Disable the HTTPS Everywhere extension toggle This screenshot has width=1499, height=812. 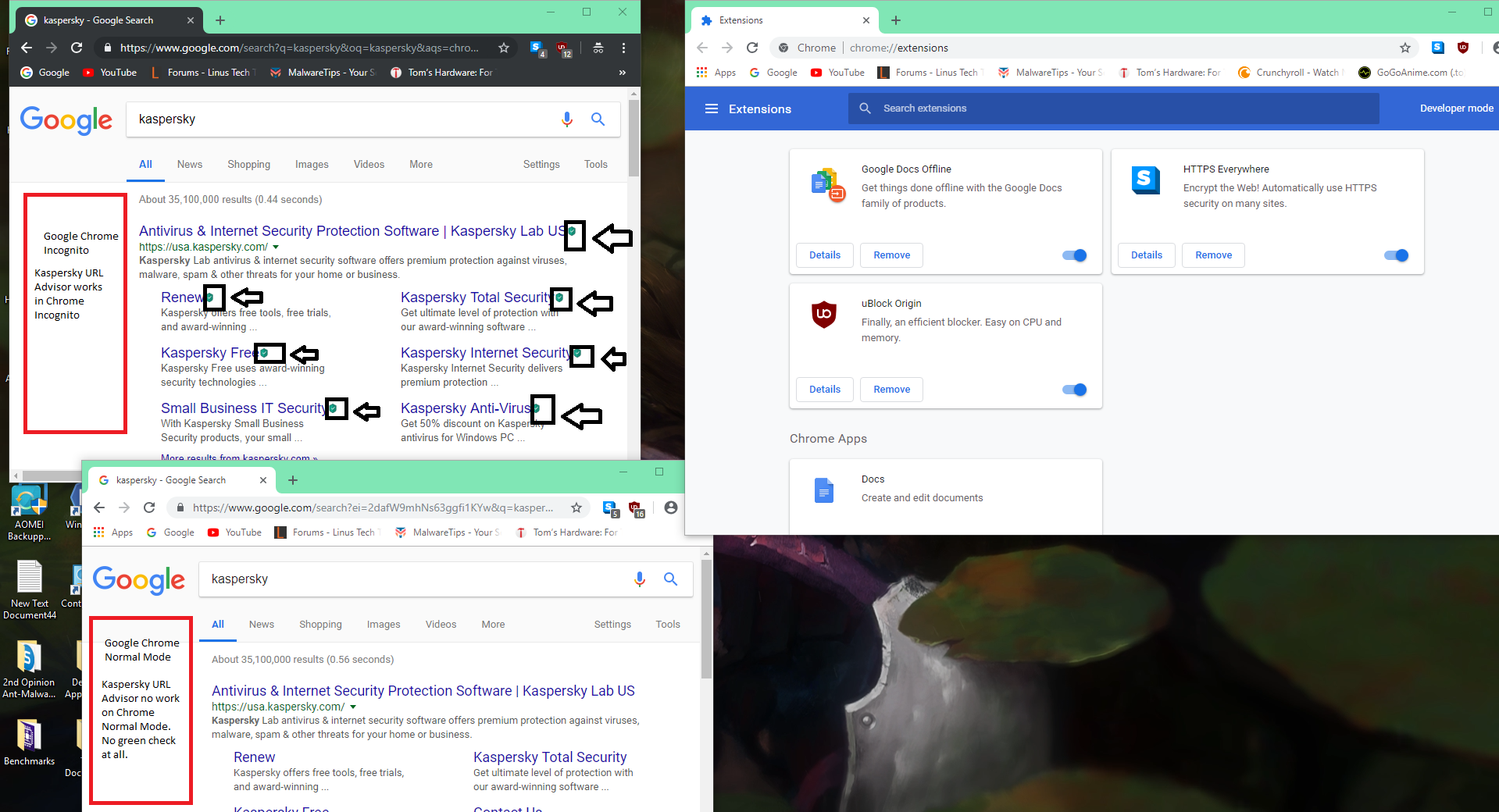pyautogui.click(x=1397, y=255)
